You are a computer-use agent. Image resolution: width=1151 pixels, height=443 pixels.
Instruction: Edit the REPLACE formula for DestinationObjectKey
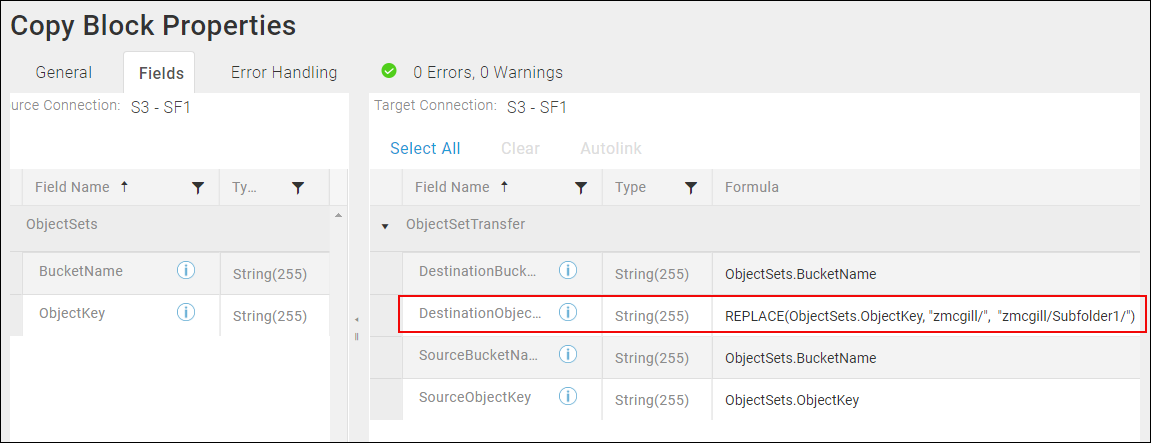coord(929,316)
